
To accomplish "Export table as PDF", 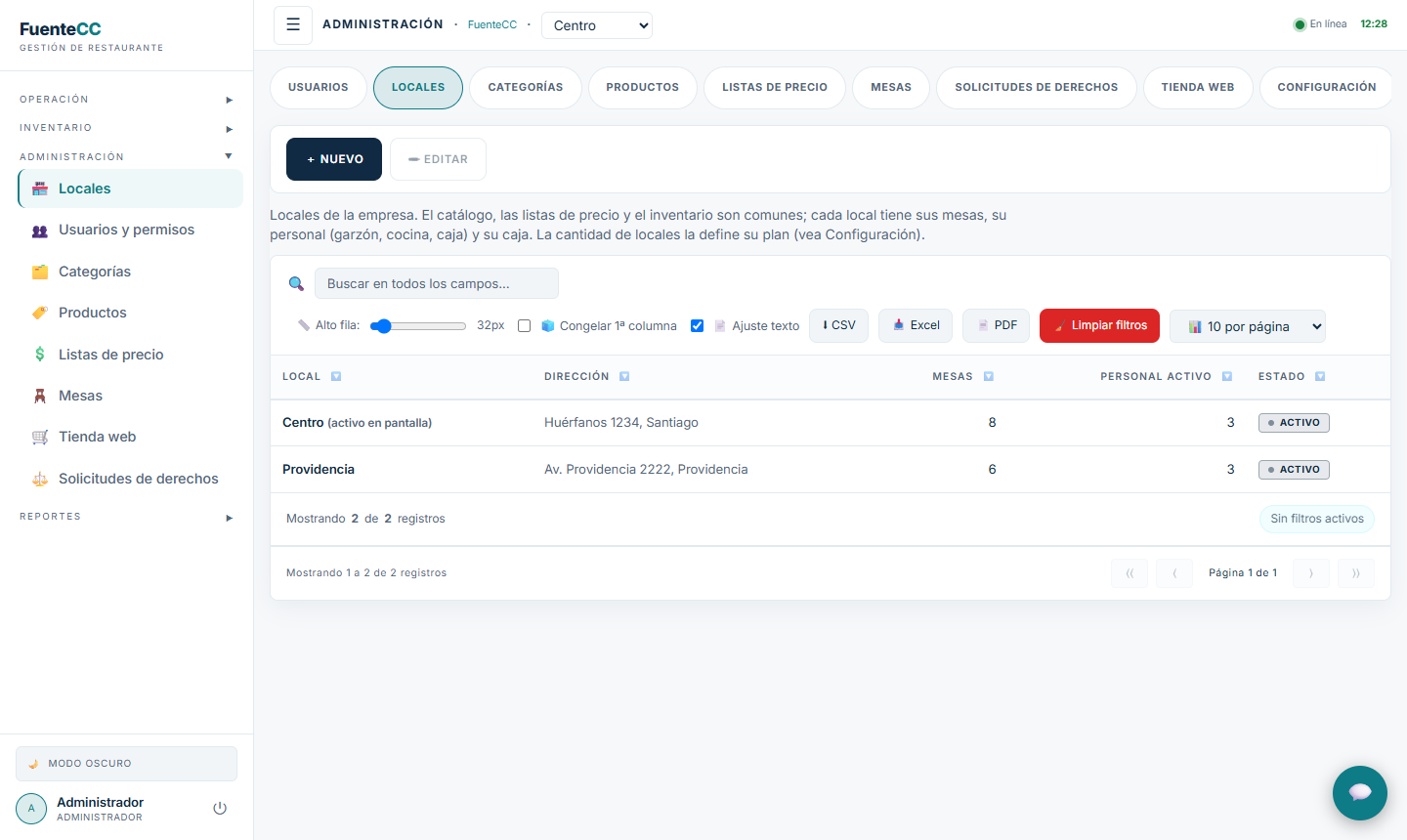I will coord(996,325).
